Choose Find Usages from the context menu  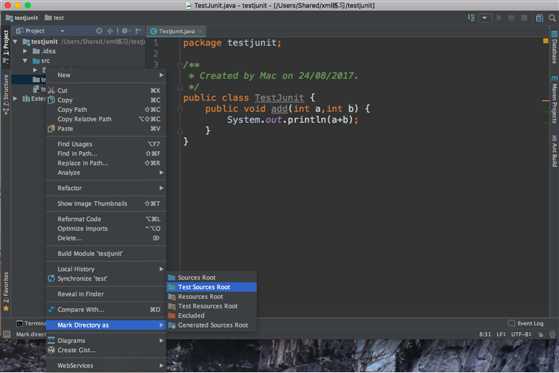click(107, 144)
